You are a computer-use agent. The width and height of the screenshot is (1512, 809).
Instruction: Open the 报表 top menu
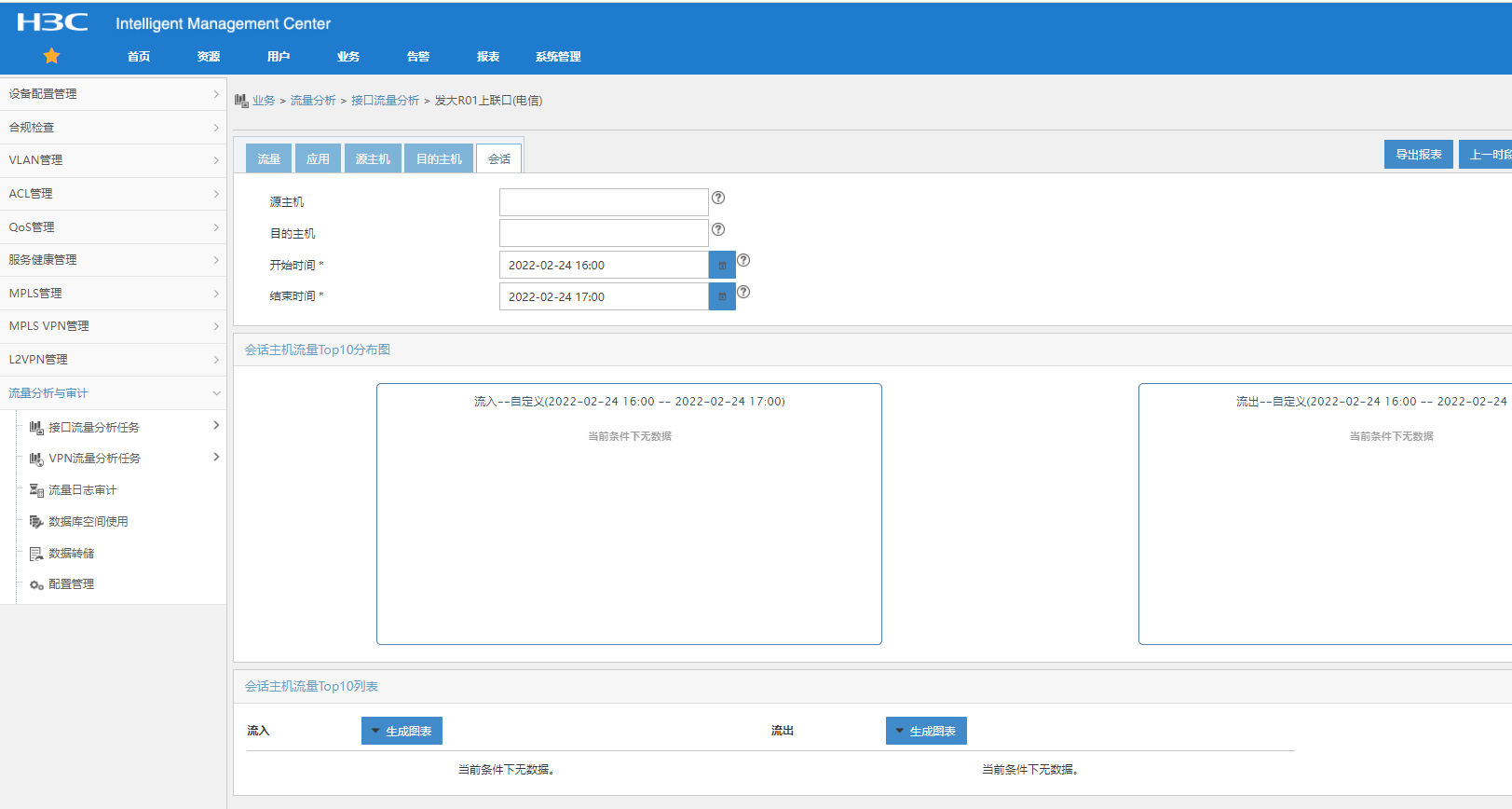[488, 57]
